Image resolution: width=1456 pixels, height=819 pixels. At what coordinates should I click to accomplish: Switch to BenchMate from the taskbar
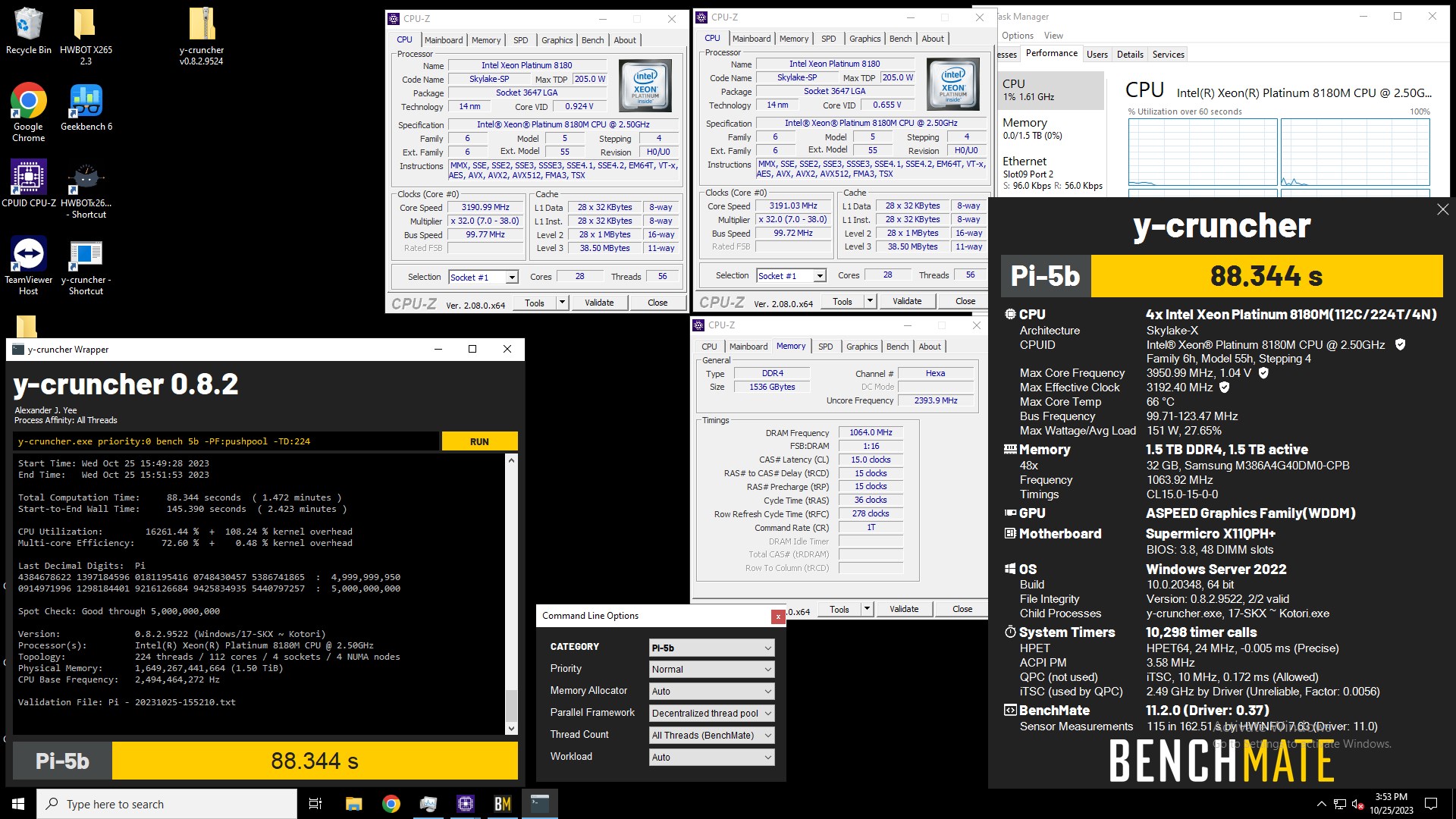(503, 804)
